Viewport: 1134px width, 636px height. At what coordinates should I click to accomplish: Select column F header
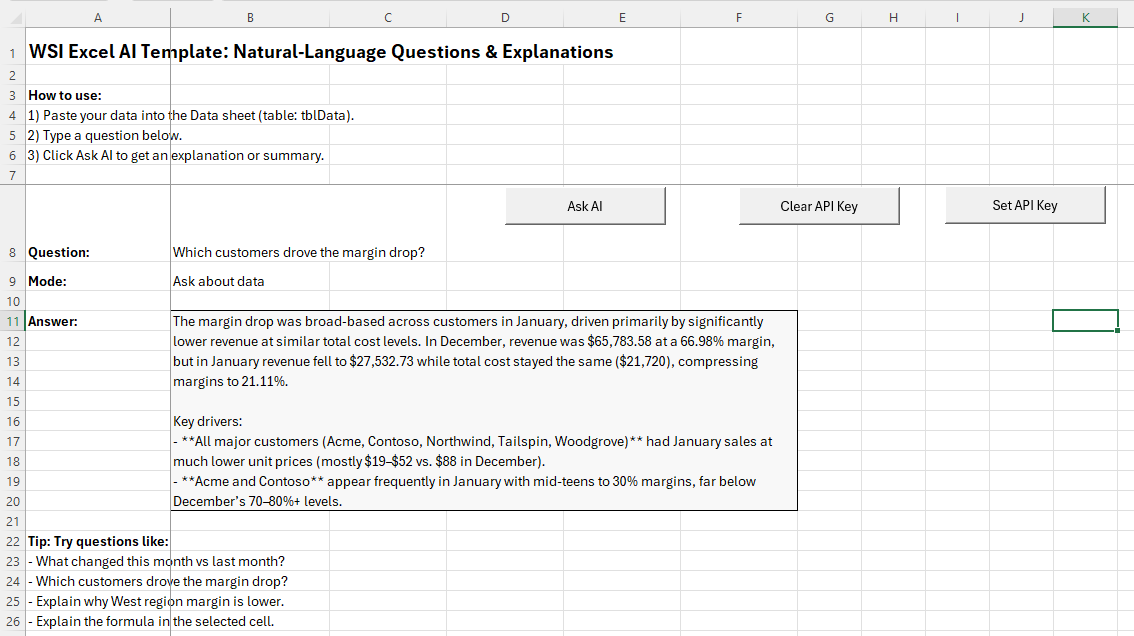pyautogui.click(x=738, y=17)
